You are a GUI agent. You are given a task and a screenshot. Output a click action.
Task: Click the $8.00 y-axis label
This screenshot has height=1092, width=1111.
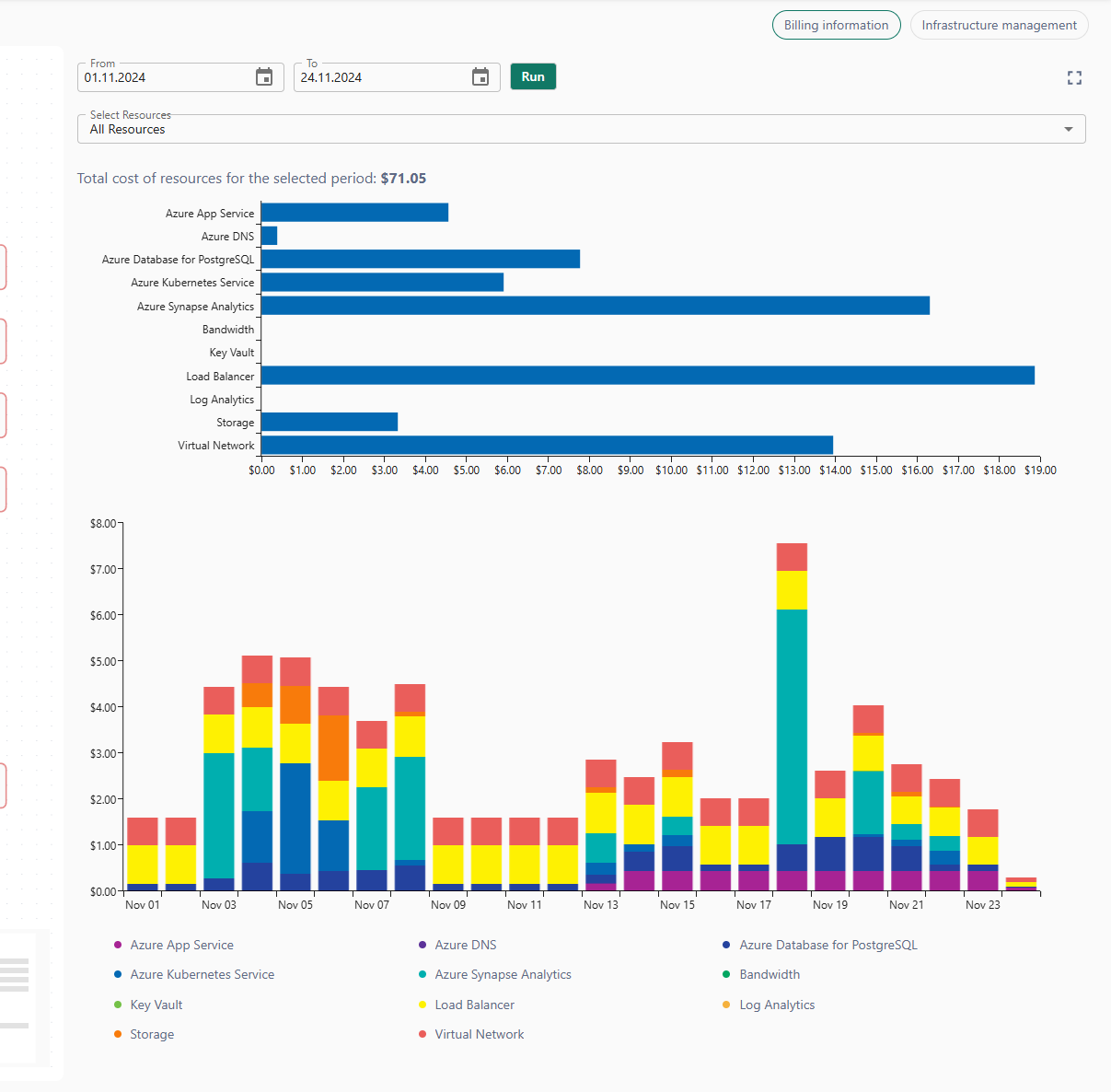click(x=103, y=524)
